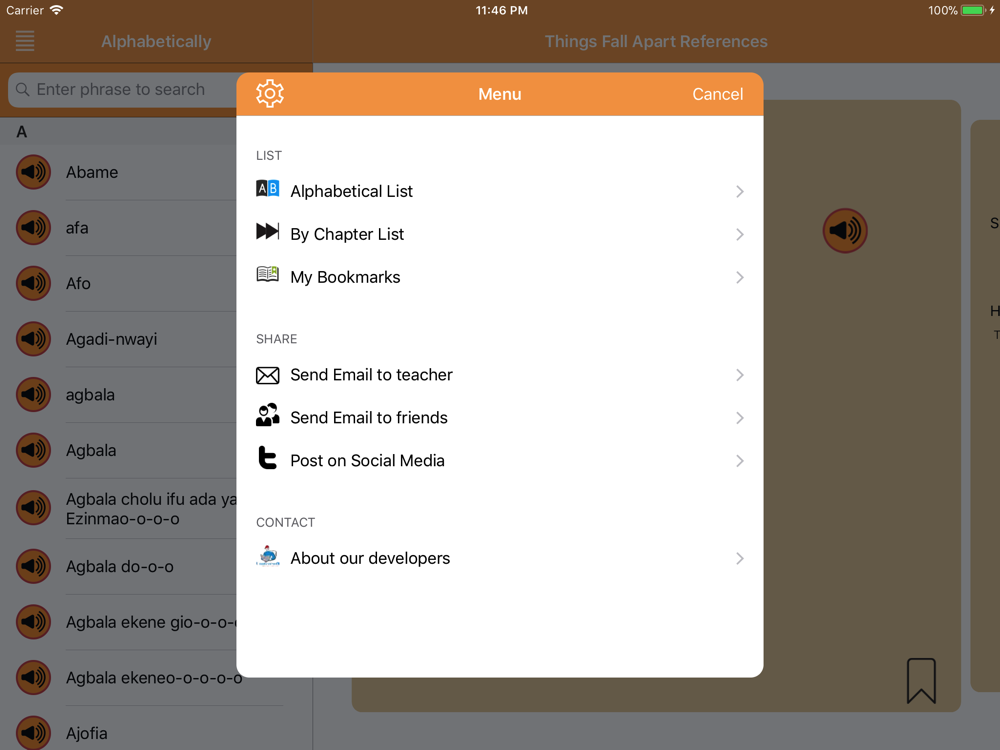This screenshot has width=1000, height=750.
Task: Play audio for Agbala ekene gio-o-o
Action: [33, 622]
